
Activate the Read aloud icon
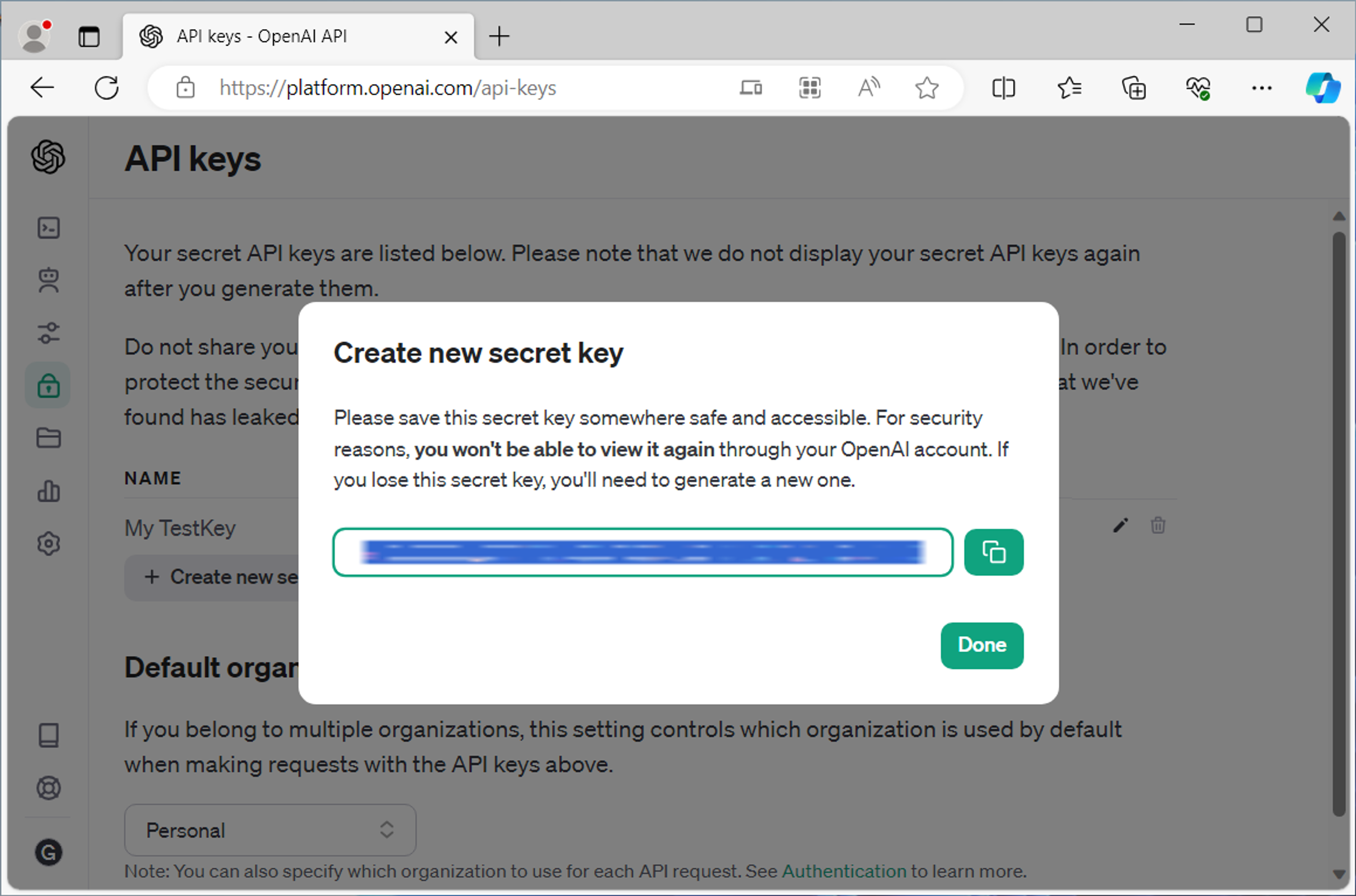pos(869,88)
